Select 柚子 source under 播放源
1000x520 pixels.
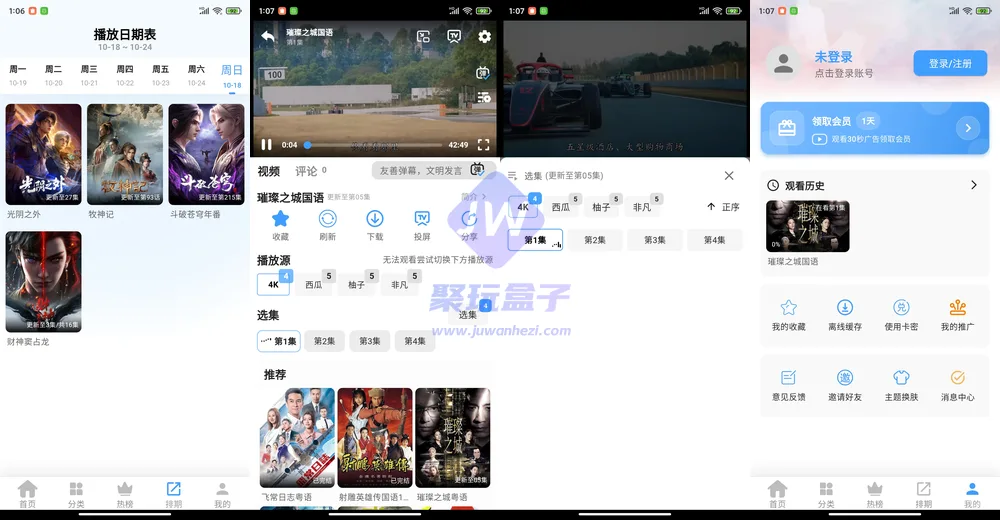tap(357, 285)
